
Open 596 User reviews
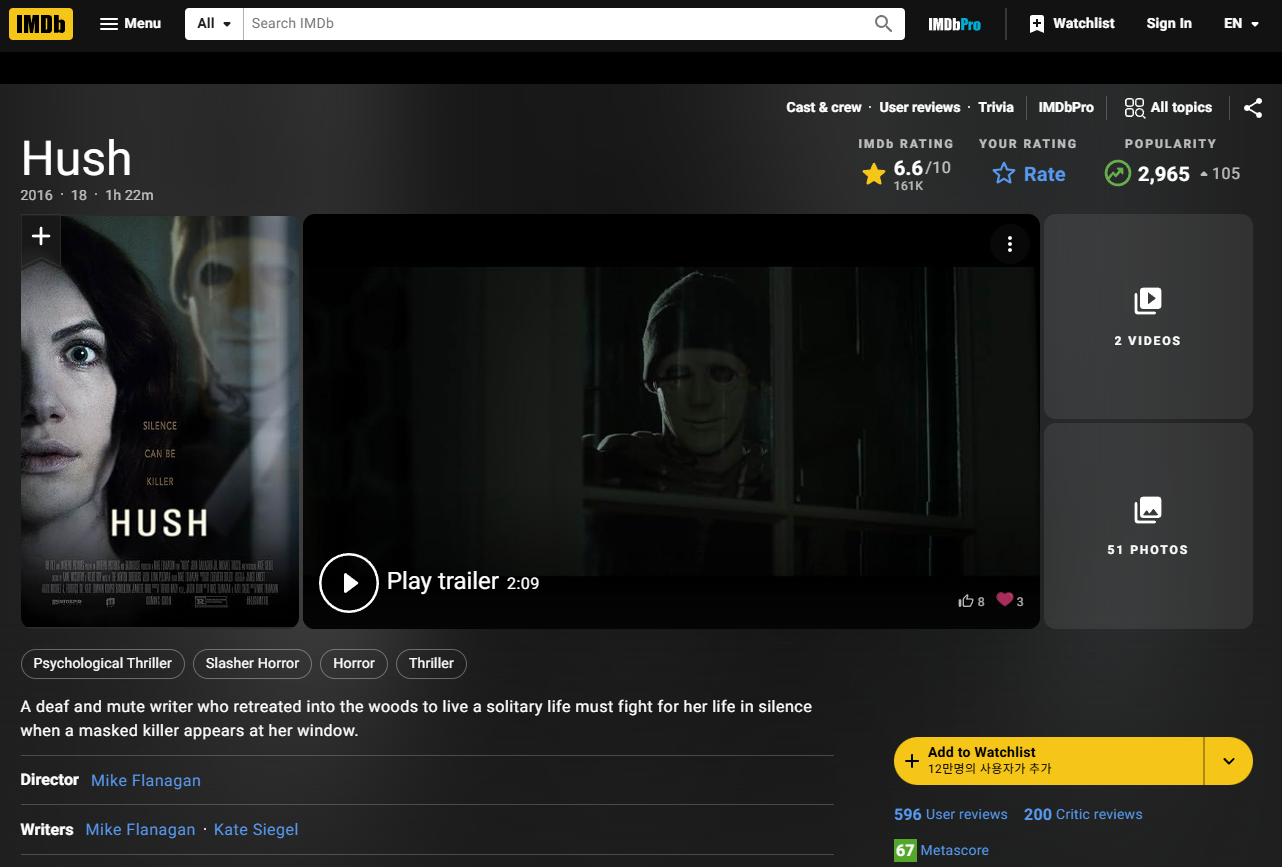tap(951, 814)
